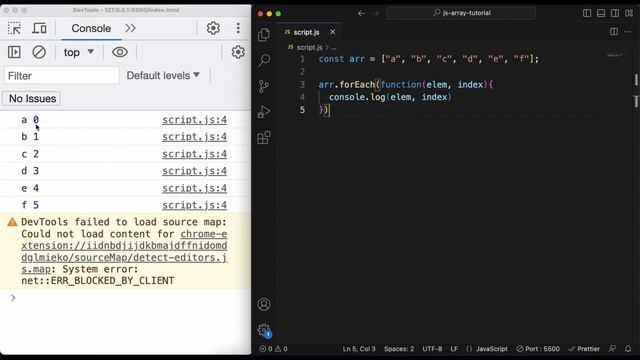Change end of line sequence LF
The image size is (640, 360).
tap(454, 349)
